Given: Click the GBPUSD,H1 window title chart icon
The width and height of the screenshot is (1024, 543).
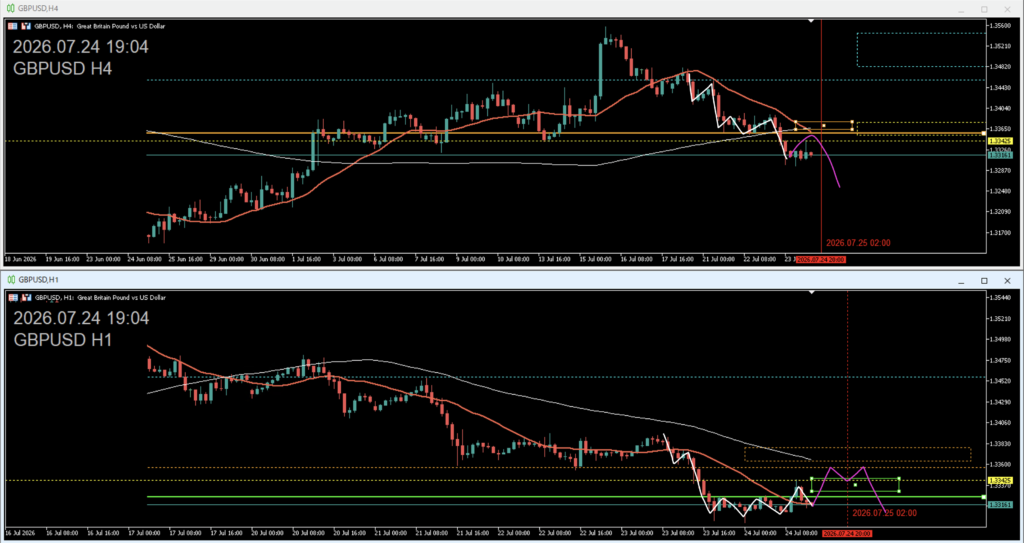Looking at the screenshot, I should (11, 280).
